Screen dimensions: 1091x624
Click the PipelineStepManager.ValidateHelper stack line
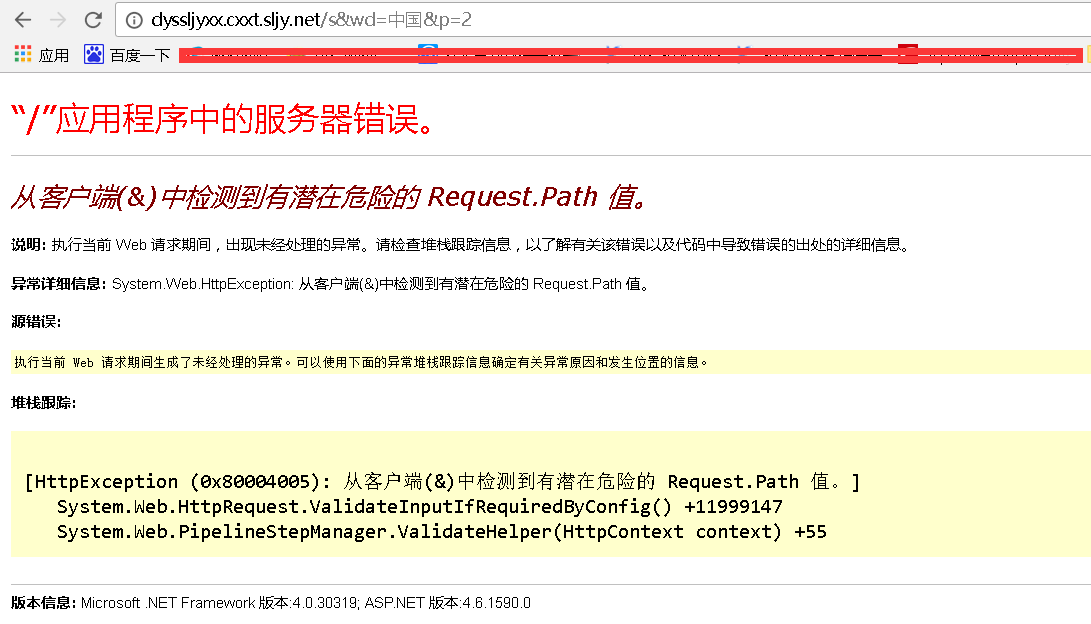pos(441,531)
